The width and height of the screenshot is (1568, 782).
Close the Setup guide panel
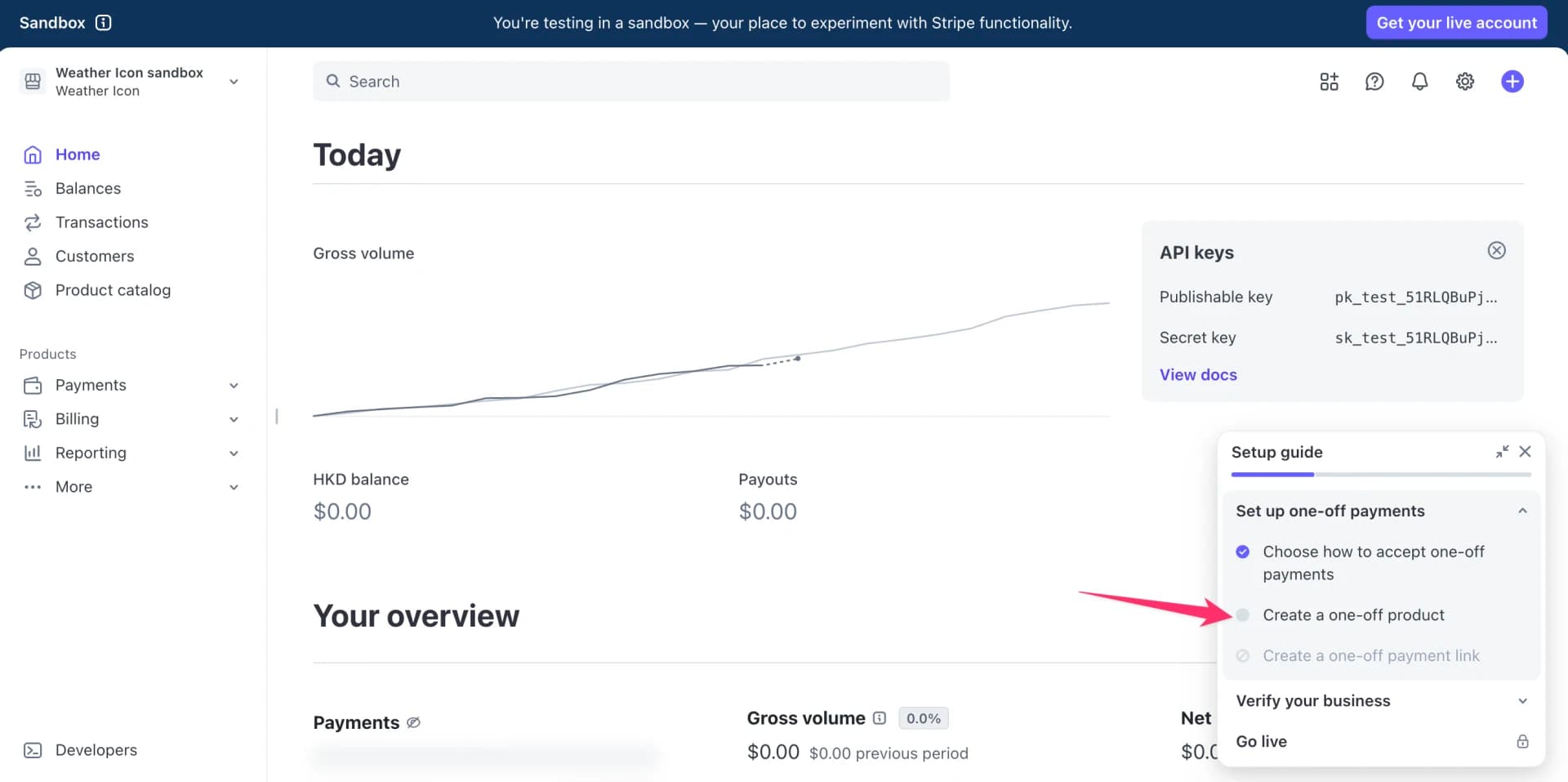(1525, 452)
